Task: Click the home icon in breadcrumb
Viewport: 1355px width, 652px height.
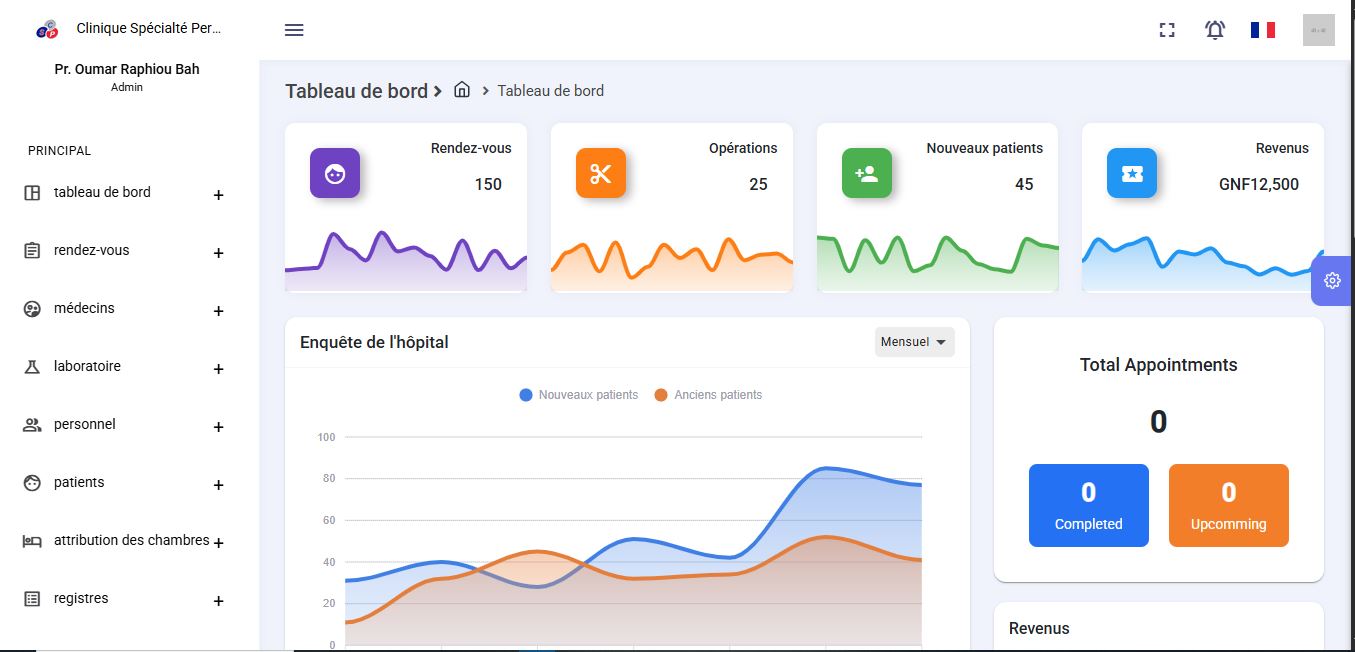Action: pyautogui.click(x=462, y=90)
